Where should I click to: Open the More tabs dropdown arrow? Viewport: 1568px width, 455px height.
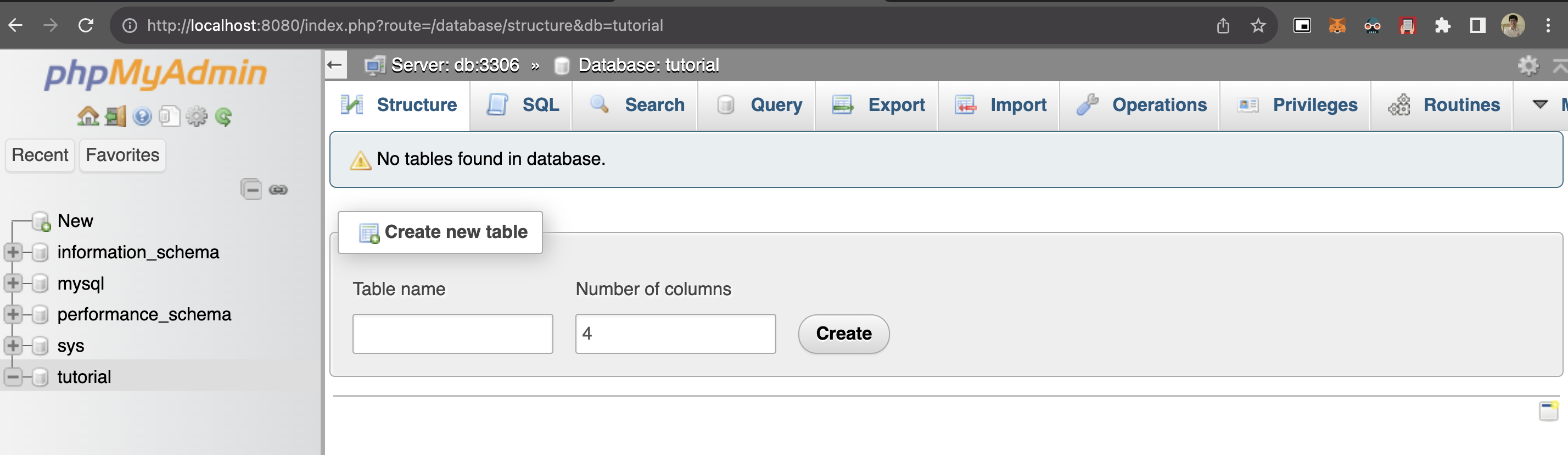pos(1540,105)
